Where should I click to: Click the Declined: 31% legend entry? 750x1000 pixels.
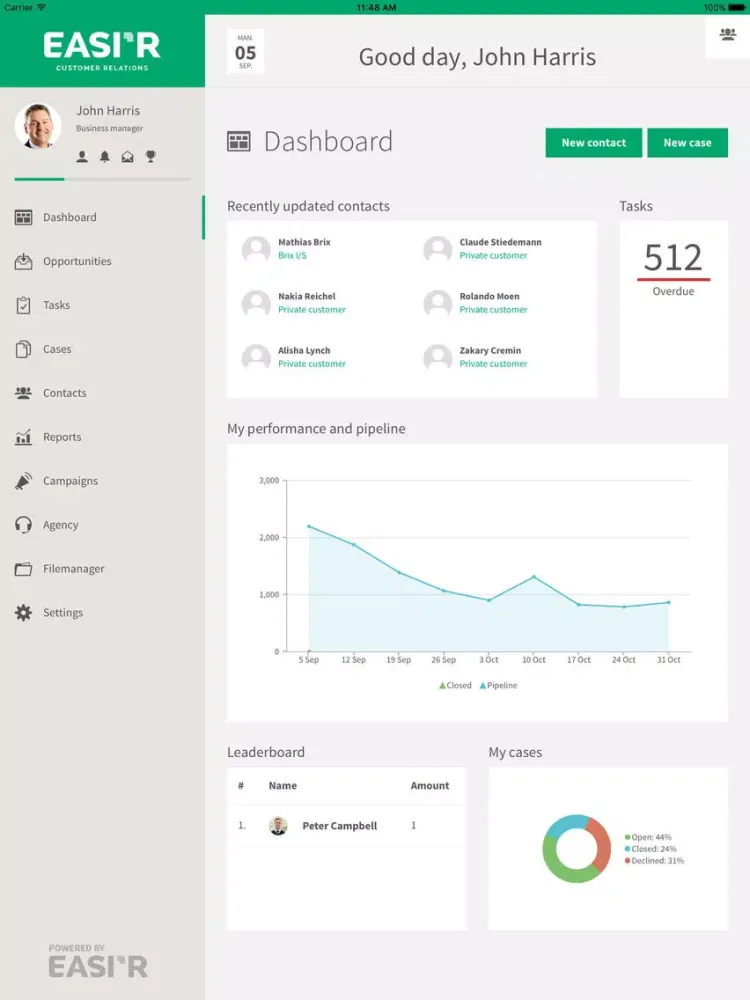654,861
